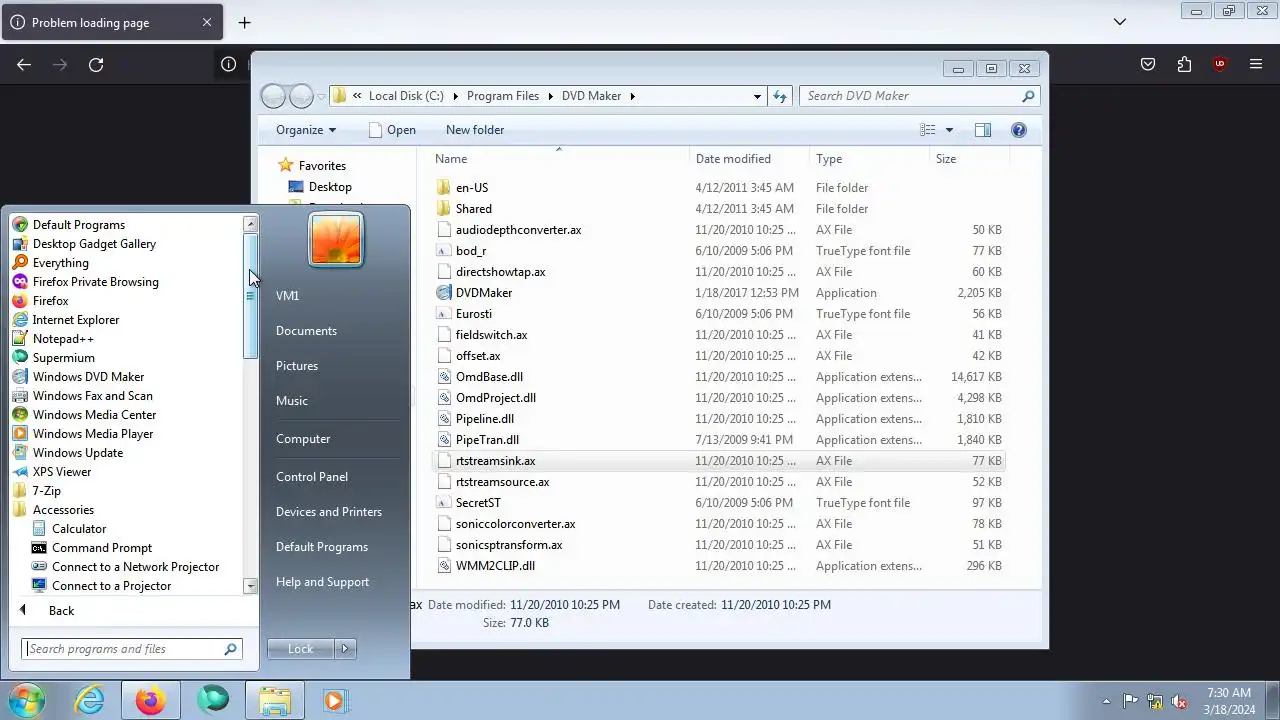The image size is (1280, 720).
Task: Open Connect to a Network Projector
Action: (x=135, y=567)
